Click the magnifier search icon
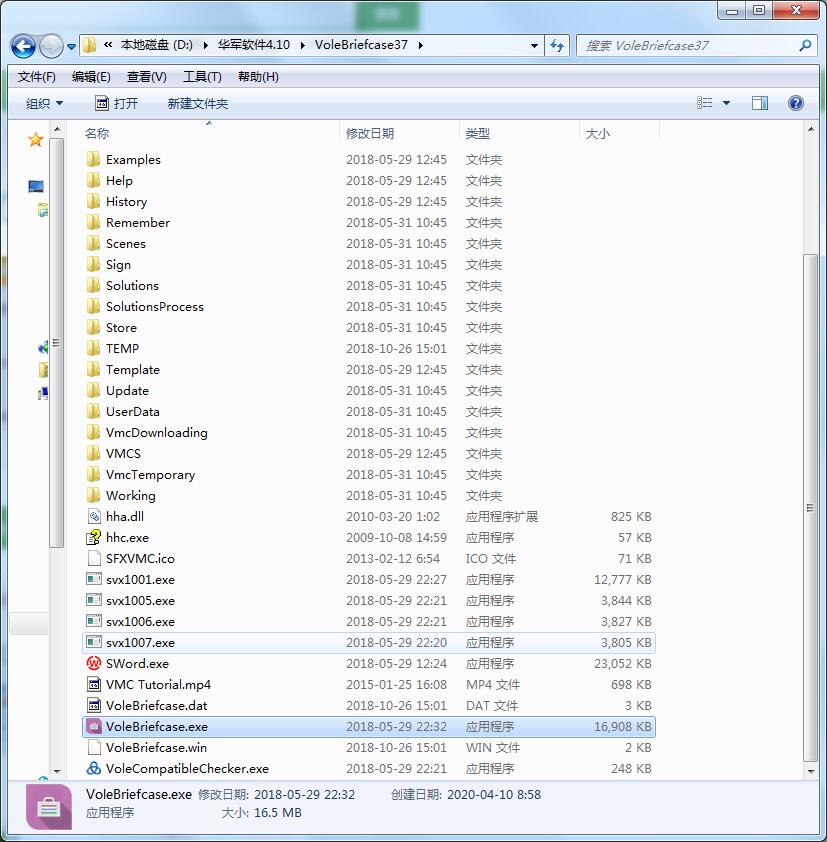The height and width of the screenshot is (842, 827). click(804, 46)
